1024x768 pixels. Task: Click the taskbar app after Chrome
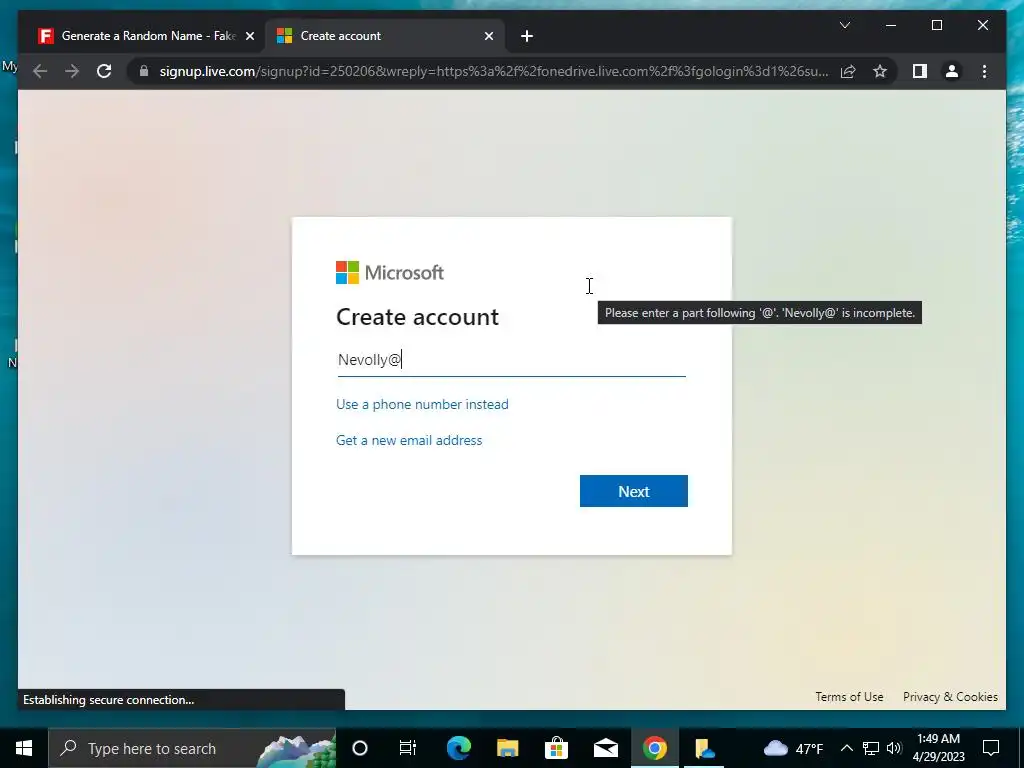coord(704,748)
